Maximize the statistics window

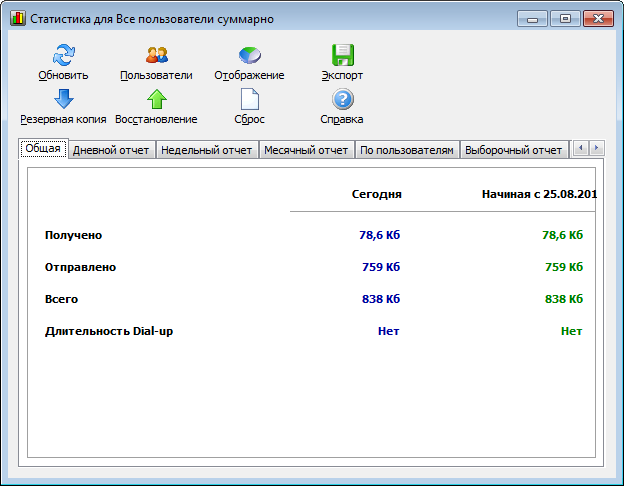click(566, 18)
